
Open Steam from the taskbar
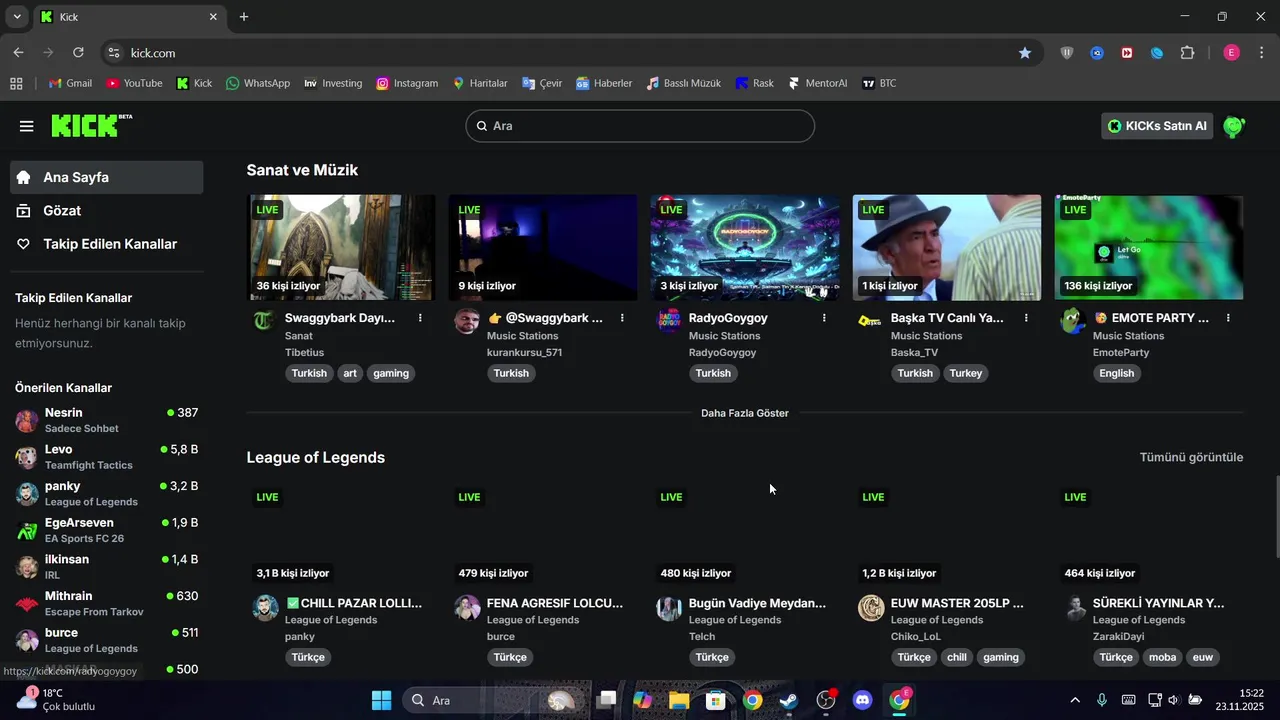tap(789, 700)
